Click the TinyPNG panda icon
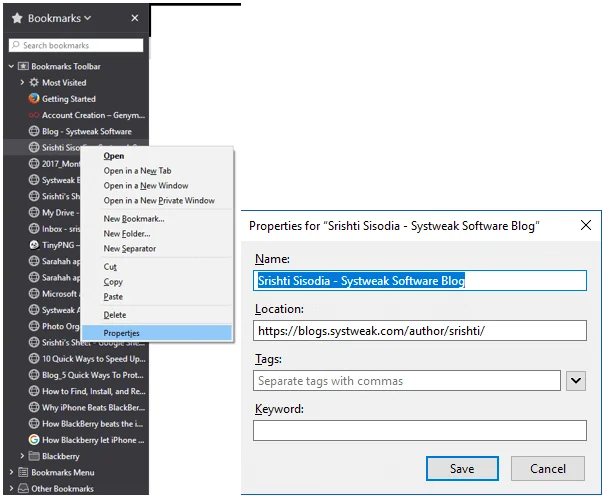603x496 pixels. (33, 245)
